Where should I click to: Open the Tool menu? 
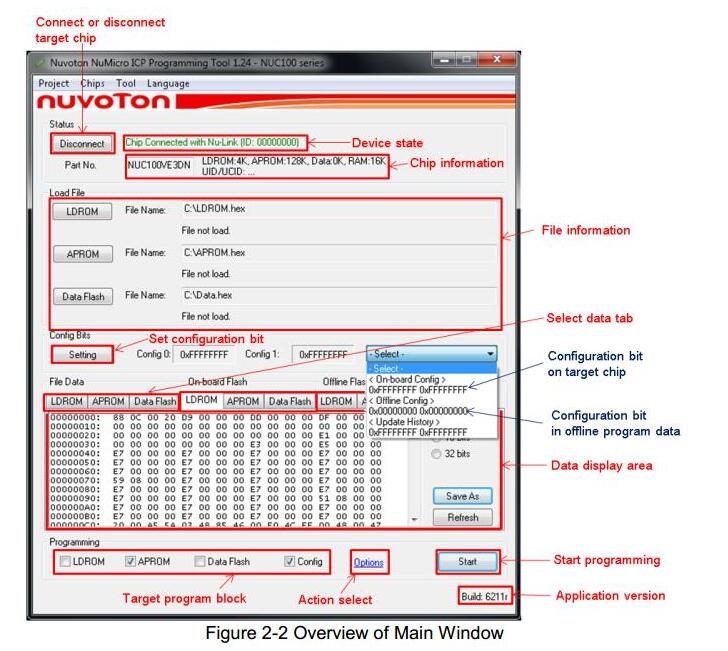[x=125, y=84]
